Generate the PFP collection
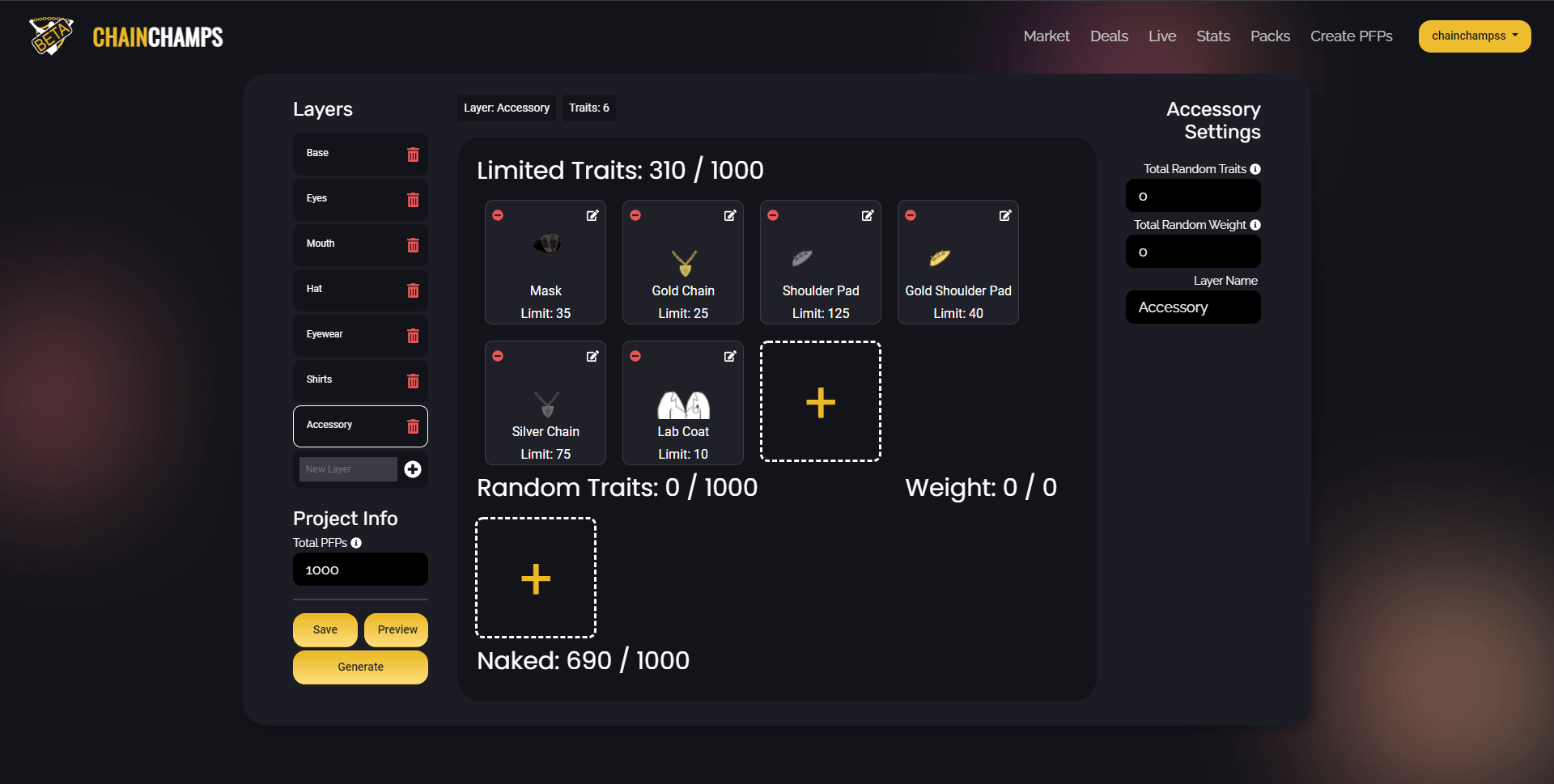1554x784 pixels. point(360,667)
